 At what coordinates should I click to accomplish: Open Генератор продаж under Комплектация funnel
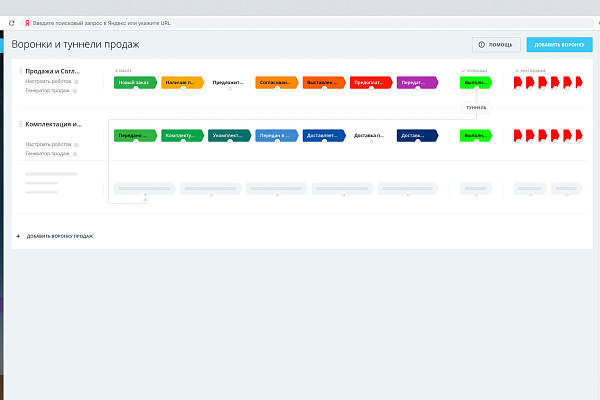[x=47, y=153]
